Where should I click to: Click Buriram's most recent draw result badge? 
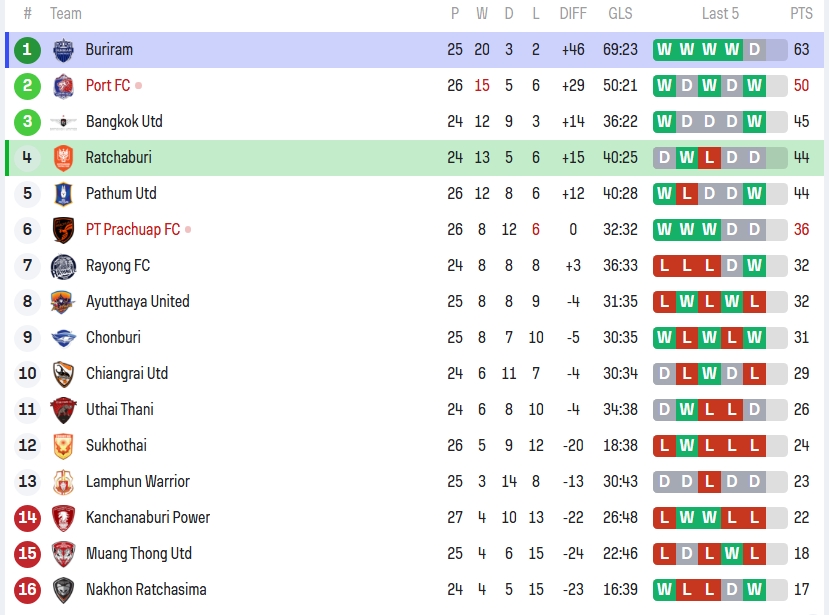[x=754, y=50]
